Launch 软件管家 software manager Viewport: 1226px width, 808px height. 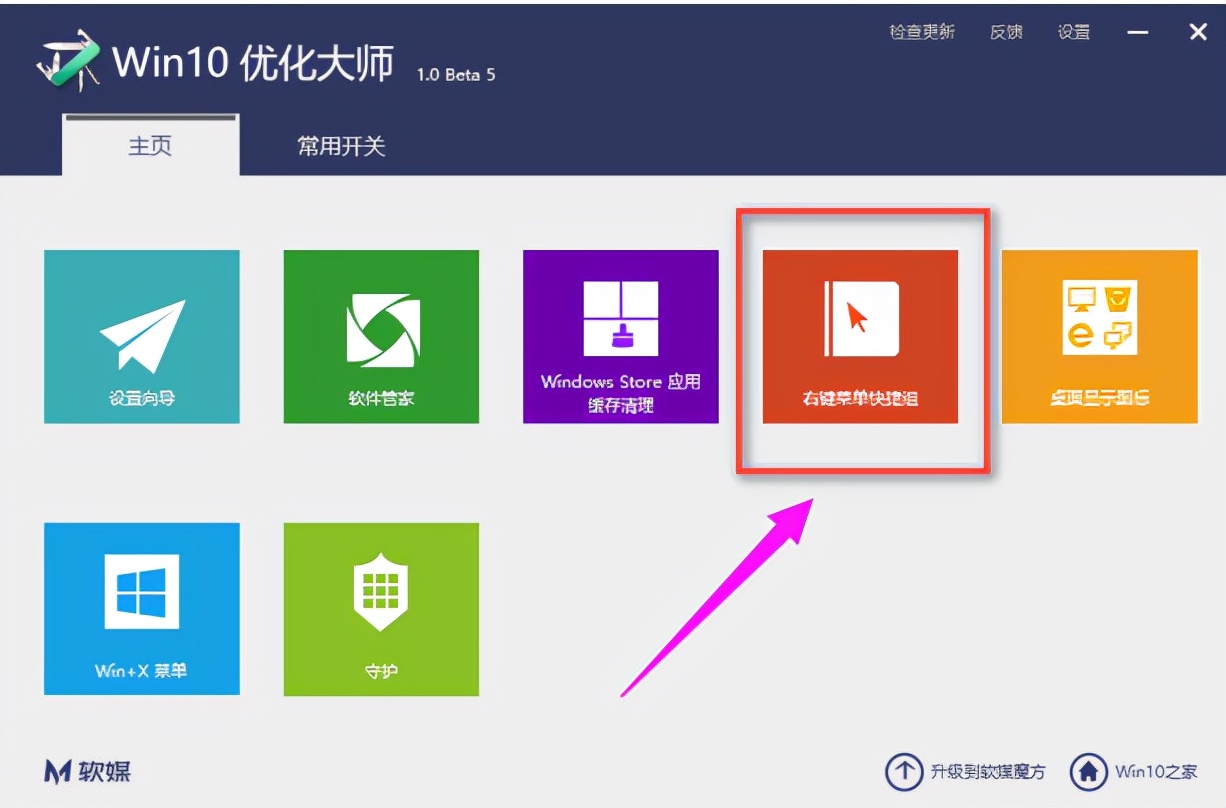click(x=381, y=335)
